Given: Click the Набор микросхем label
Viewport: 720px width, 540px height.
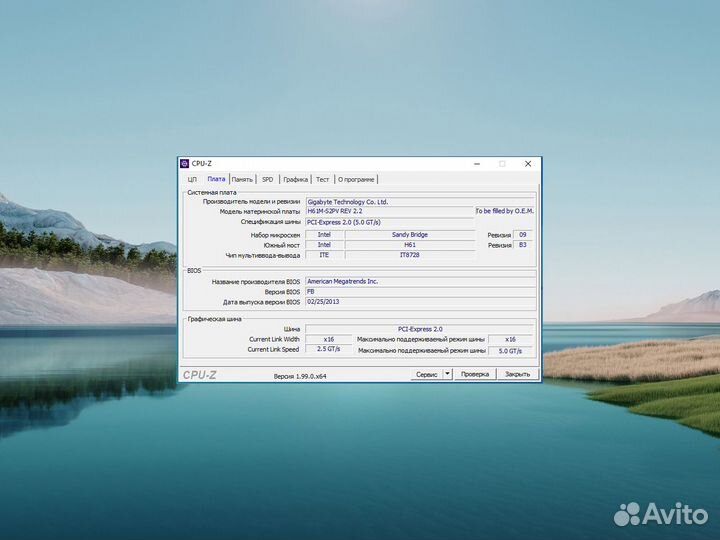Looking at the screenshot, I should pos(275,235).
